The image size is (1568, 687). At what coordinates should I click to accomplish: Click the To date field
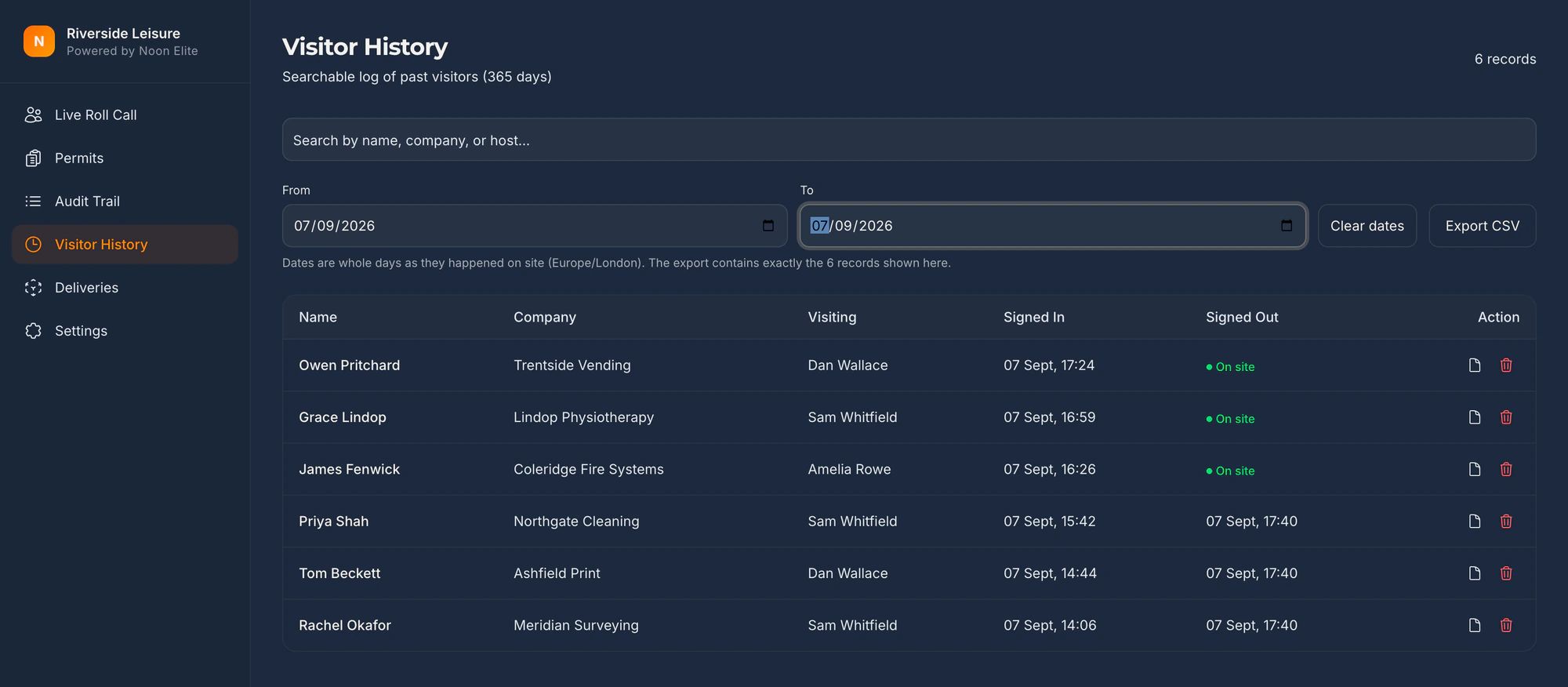[x=1053, y=226]
